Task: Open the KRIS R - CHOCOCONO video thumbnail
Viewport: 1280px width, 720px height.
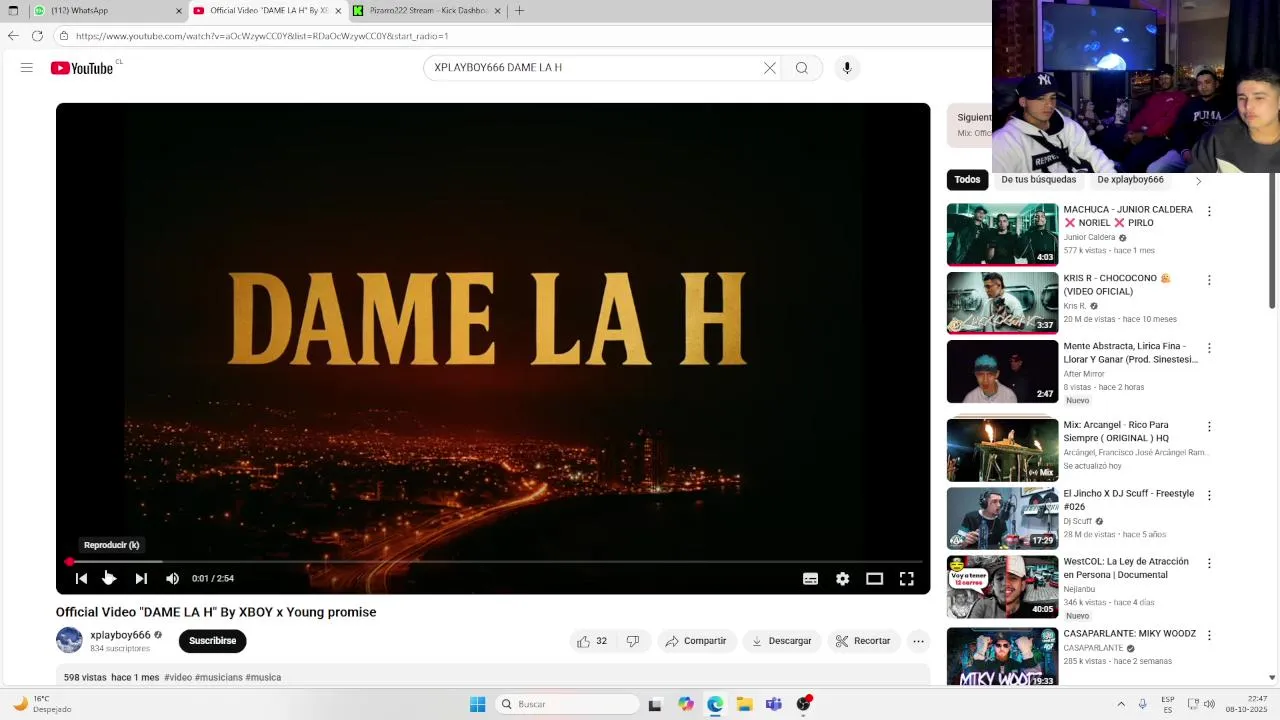Action: tap(1002, 303)
